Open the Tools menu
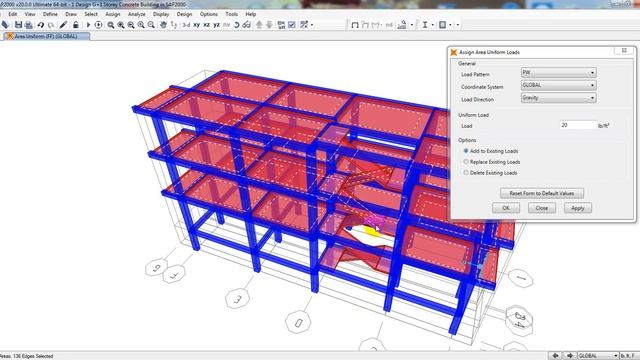640x360 pixels. (x=231, y=14)
